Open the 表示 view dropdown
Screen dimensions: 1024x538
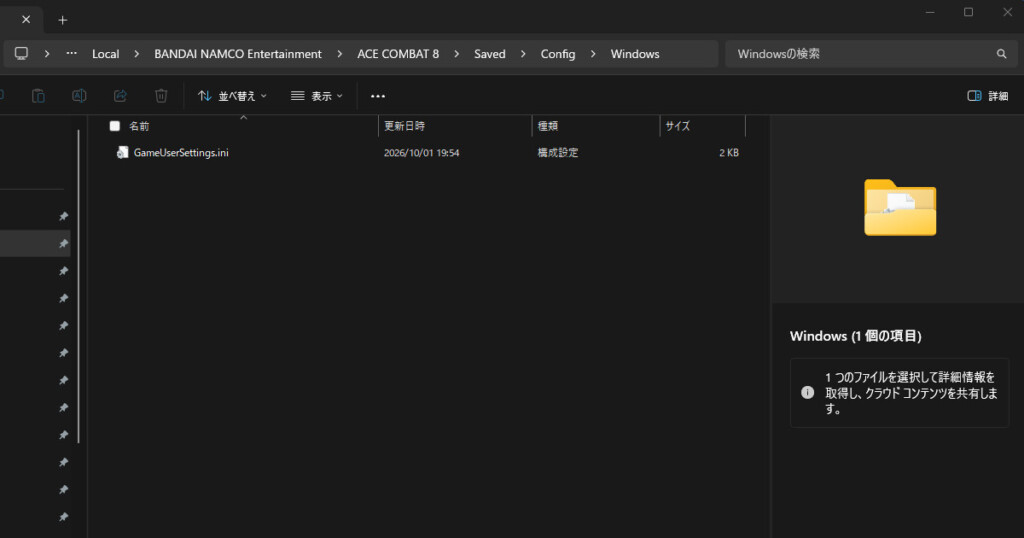point(317,96)
